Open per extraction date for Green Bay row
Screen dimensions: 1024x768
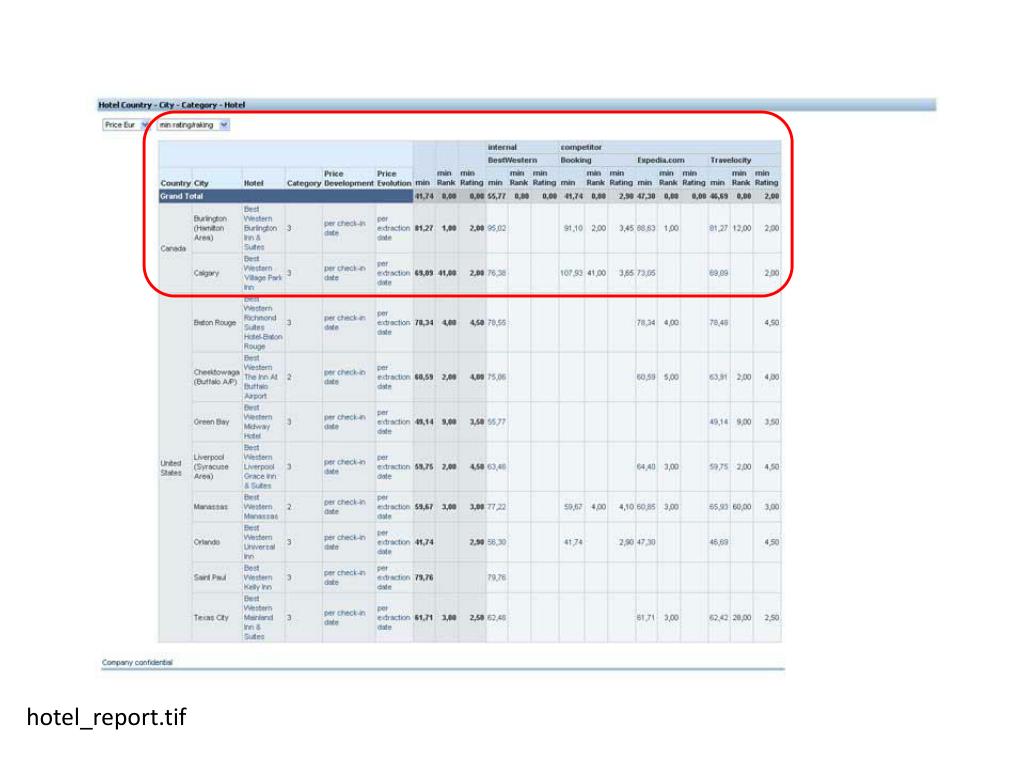(x=393, y=422)
